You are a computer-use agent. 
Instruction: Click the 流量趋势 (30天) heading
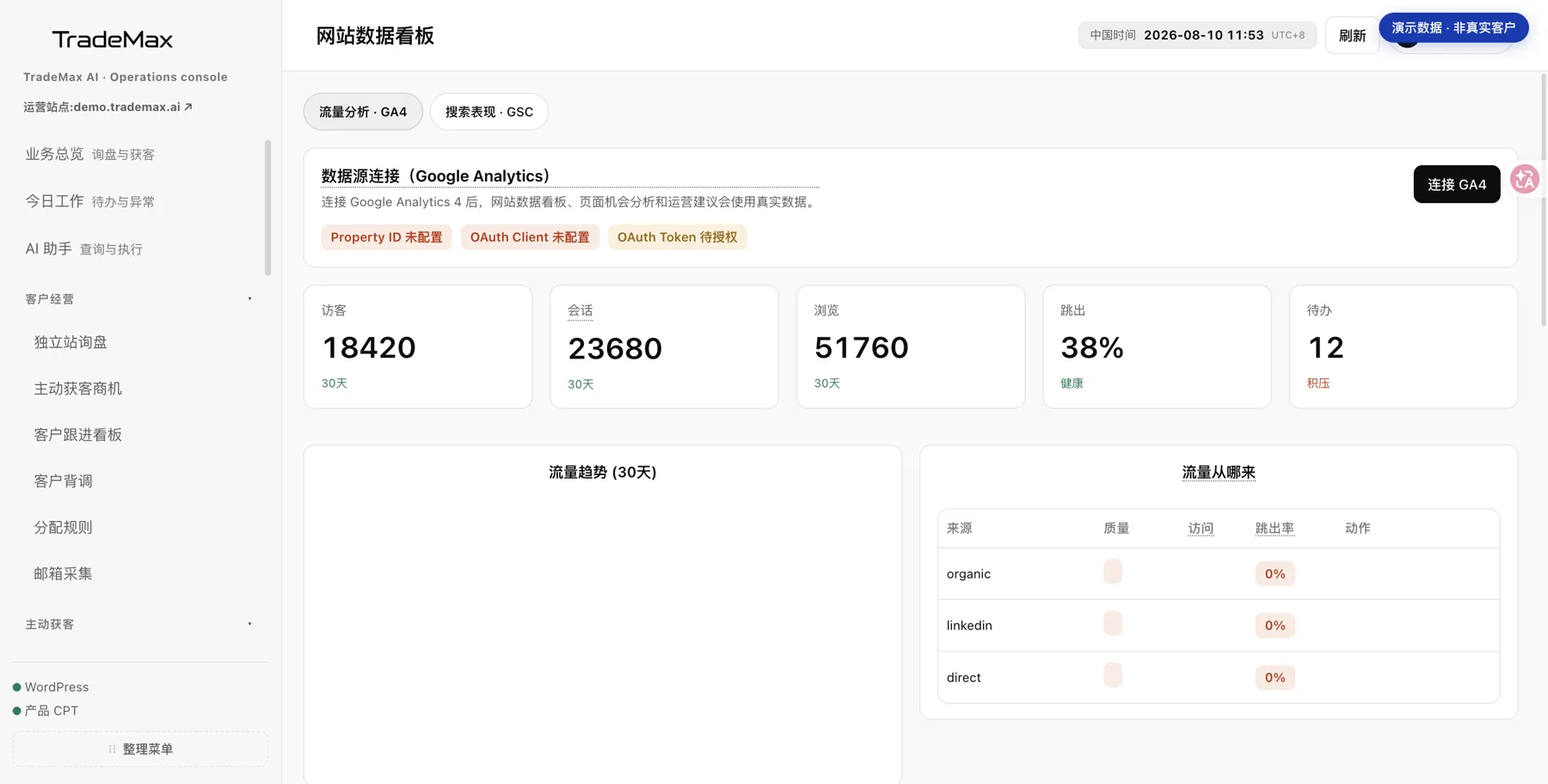click(x=603, y=472)
